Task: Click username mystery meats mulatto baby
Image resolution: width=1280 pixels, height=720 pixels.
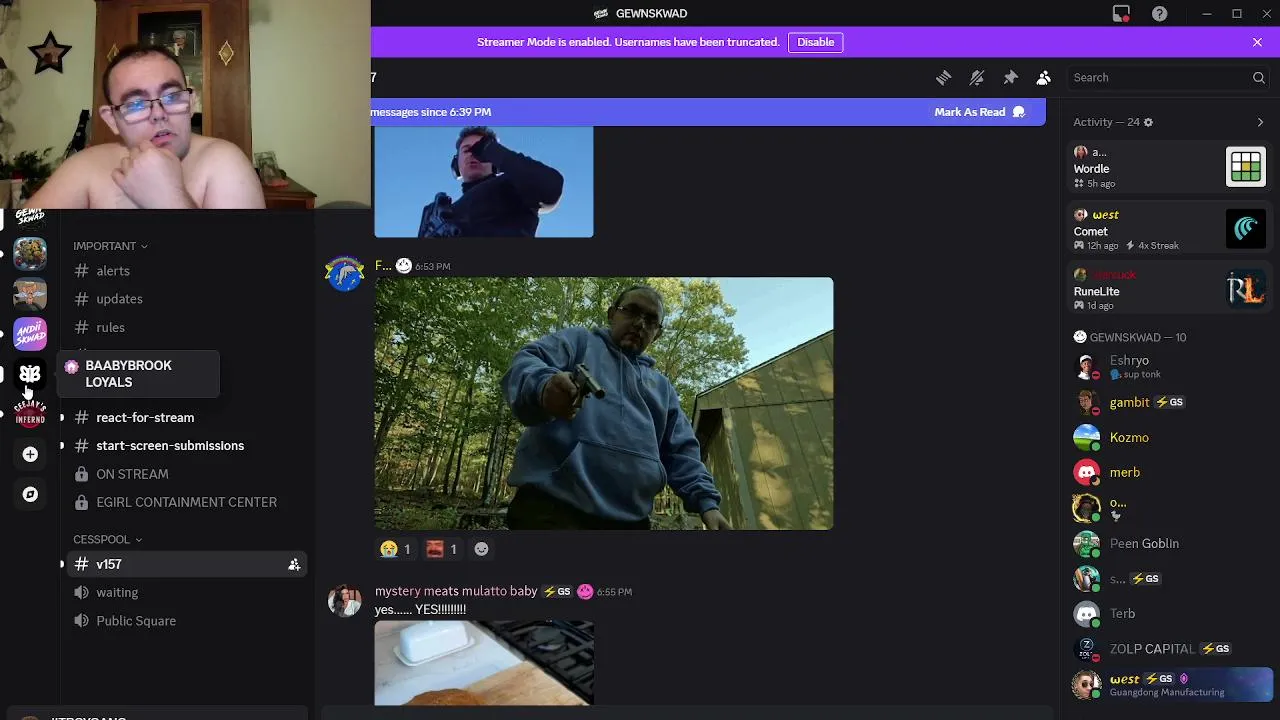Action: [456, 591]
